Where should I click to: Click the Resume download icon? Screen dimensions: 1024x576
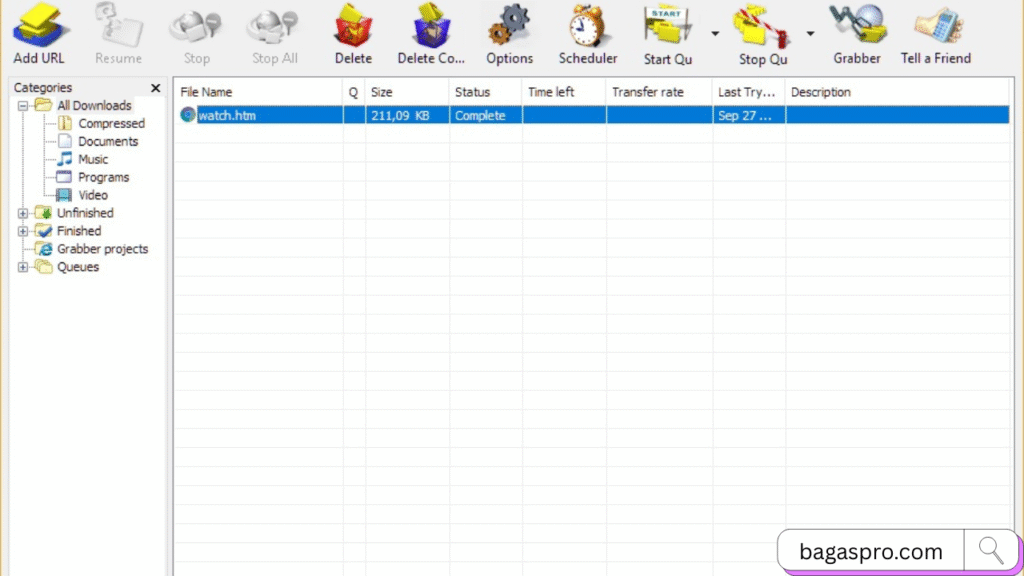tap(118, 30)
